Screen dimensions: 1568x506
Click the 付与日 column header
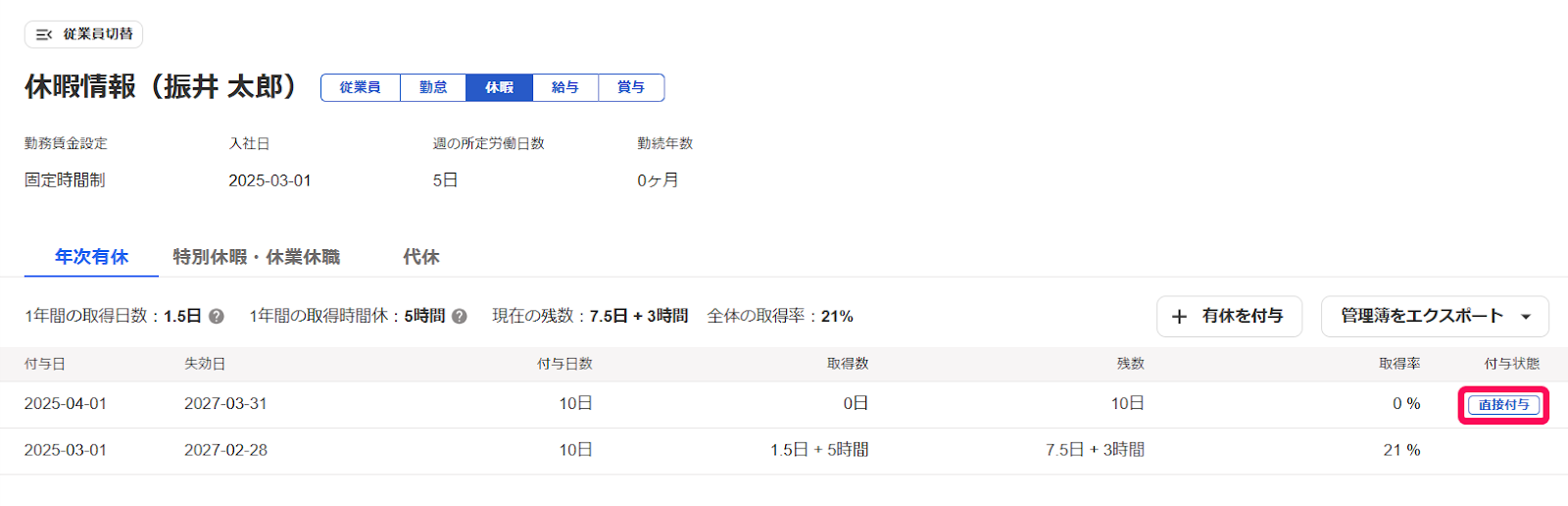[x=45, y=364]
